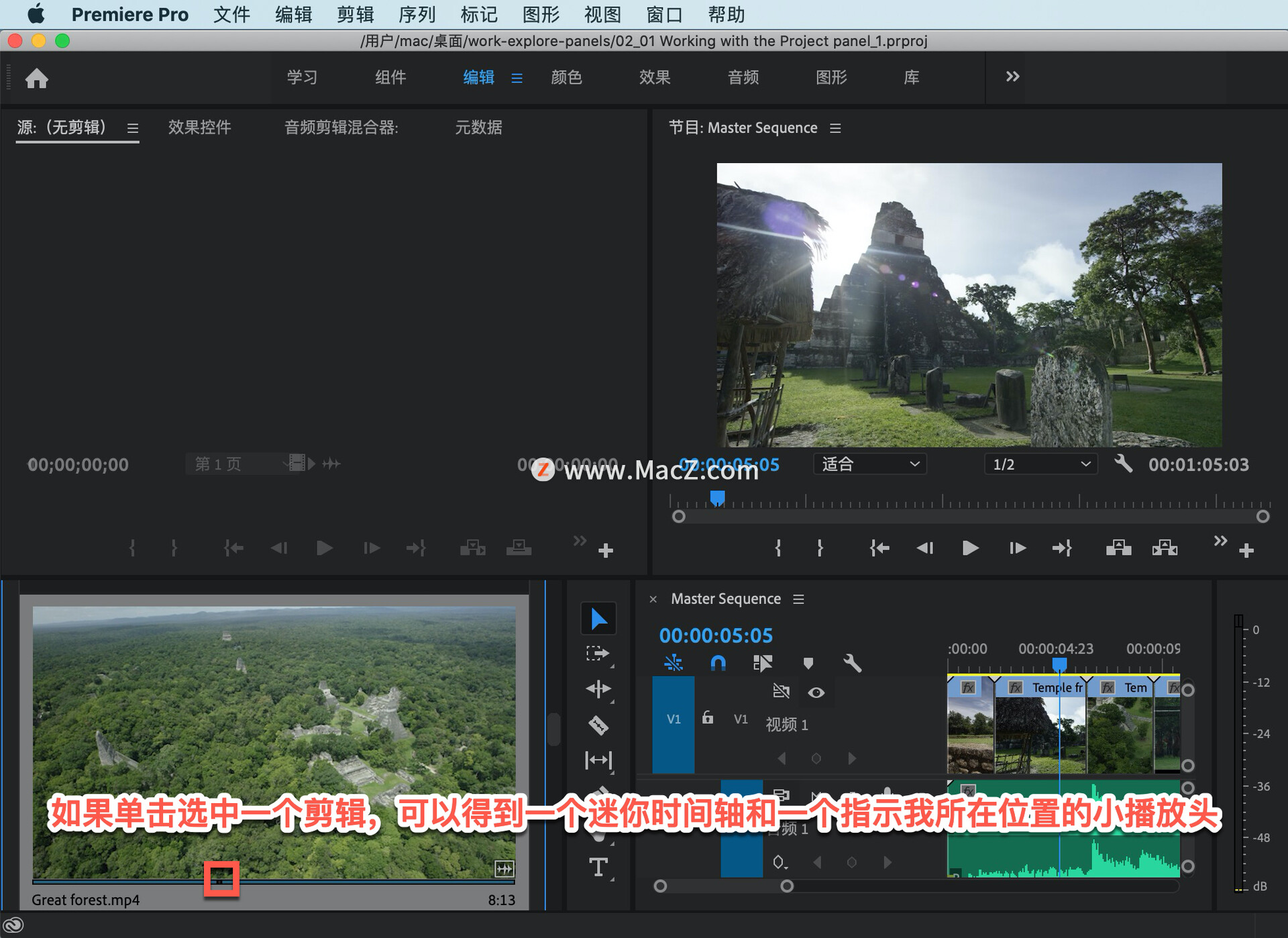Toggle V1 sync lock
1288x938 pixels.
[781, 691]
